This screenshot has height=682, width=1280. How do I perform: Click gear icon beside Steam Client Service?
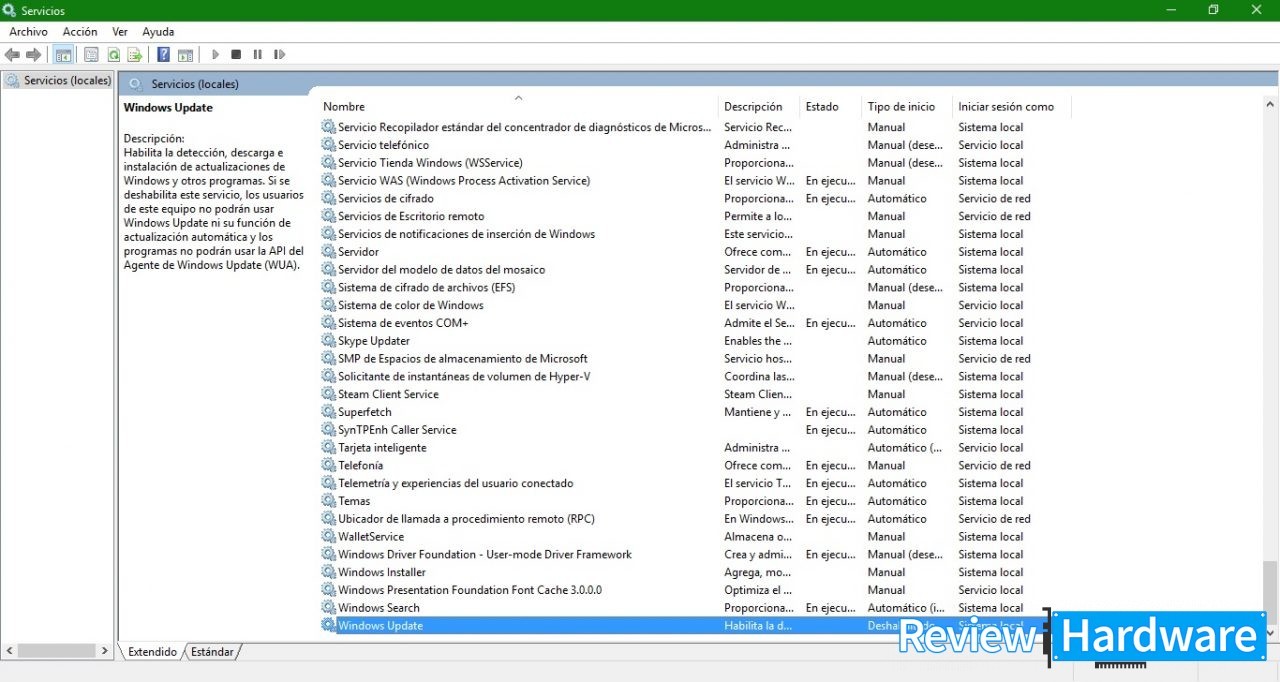tap(329, 394)
